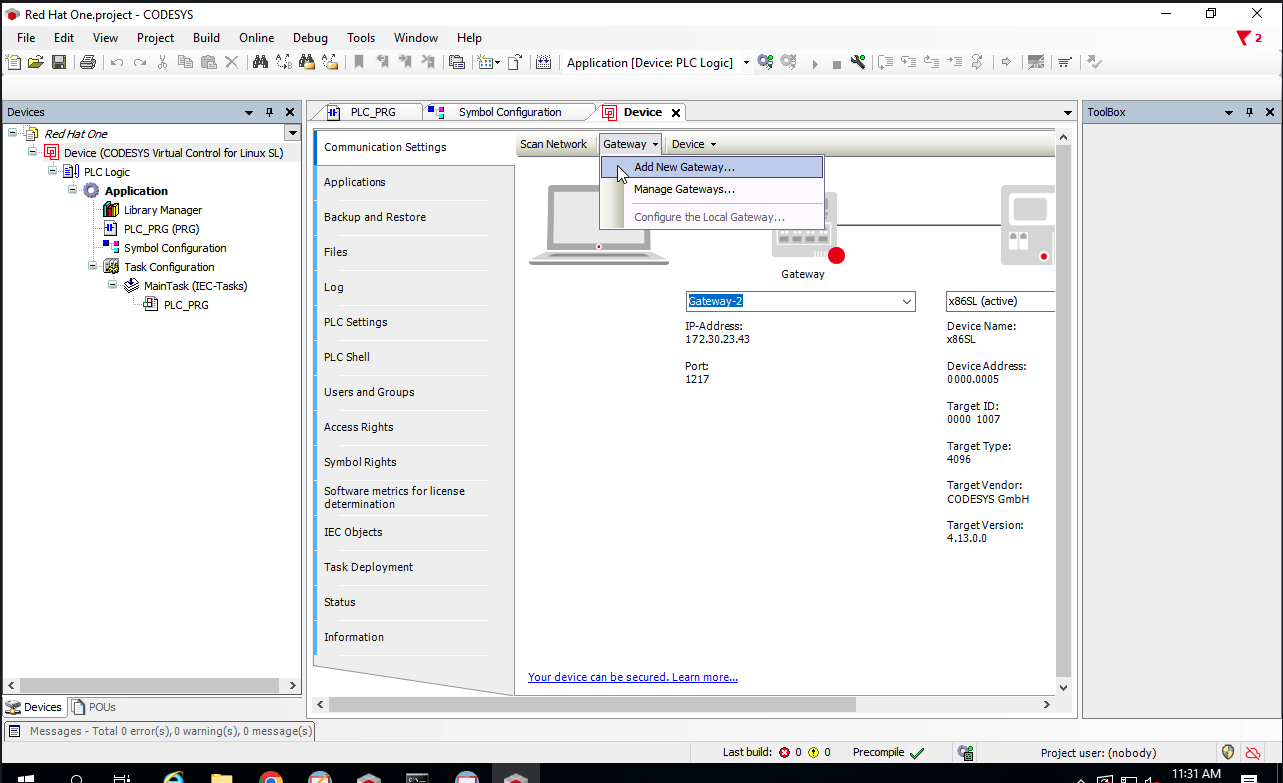
Task: Open 'Your device can be secured' link
Action: [x=633, y=677]
